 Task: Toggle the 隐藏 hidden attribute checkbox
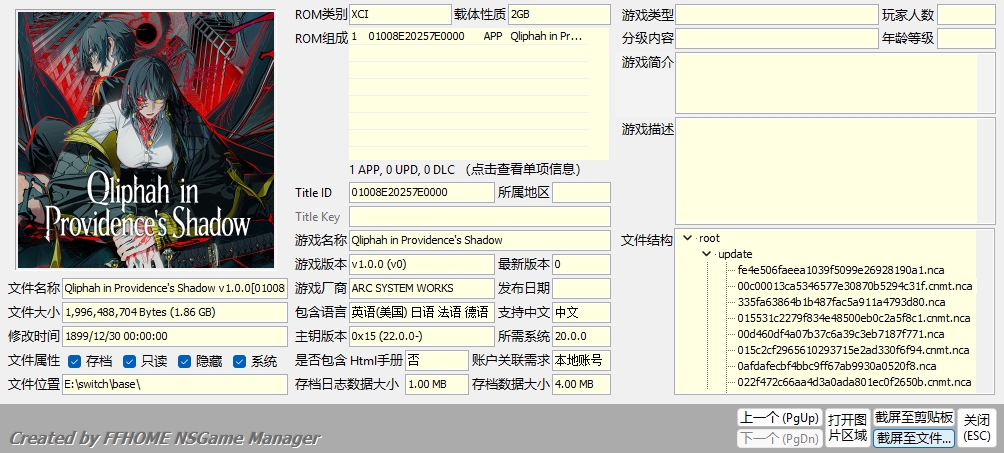pos(184,361)
